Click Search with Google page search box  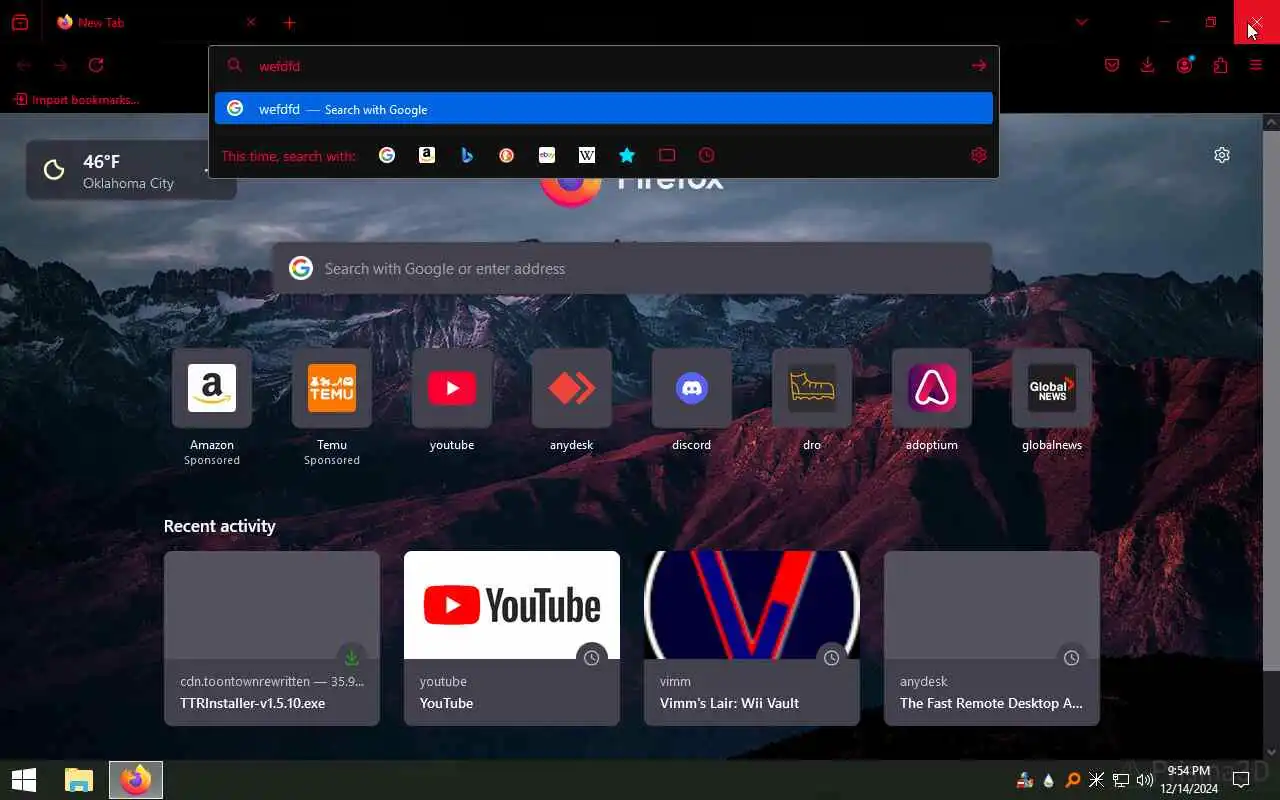632,268
